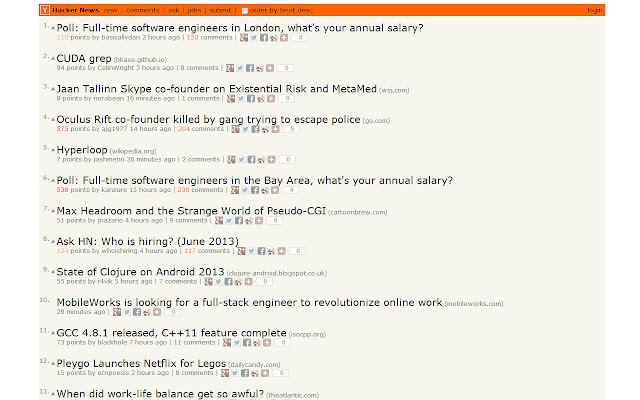640x400 pixels.
Task: Upvote the CUDA grep story
Action: [x=53, y=59]
